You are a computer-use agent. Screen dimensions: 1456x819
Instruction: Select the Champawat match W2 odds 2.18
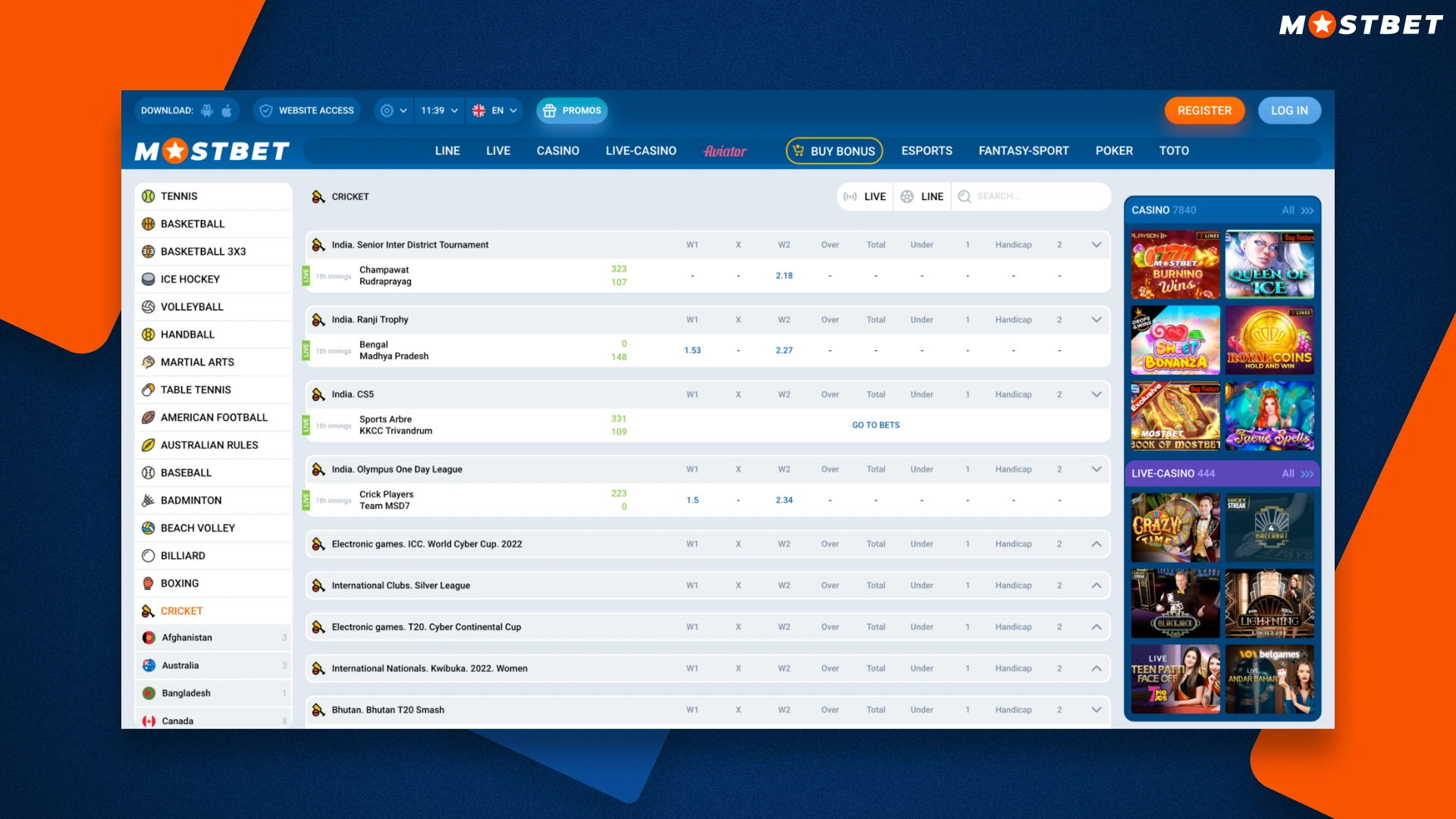(784, 276)
